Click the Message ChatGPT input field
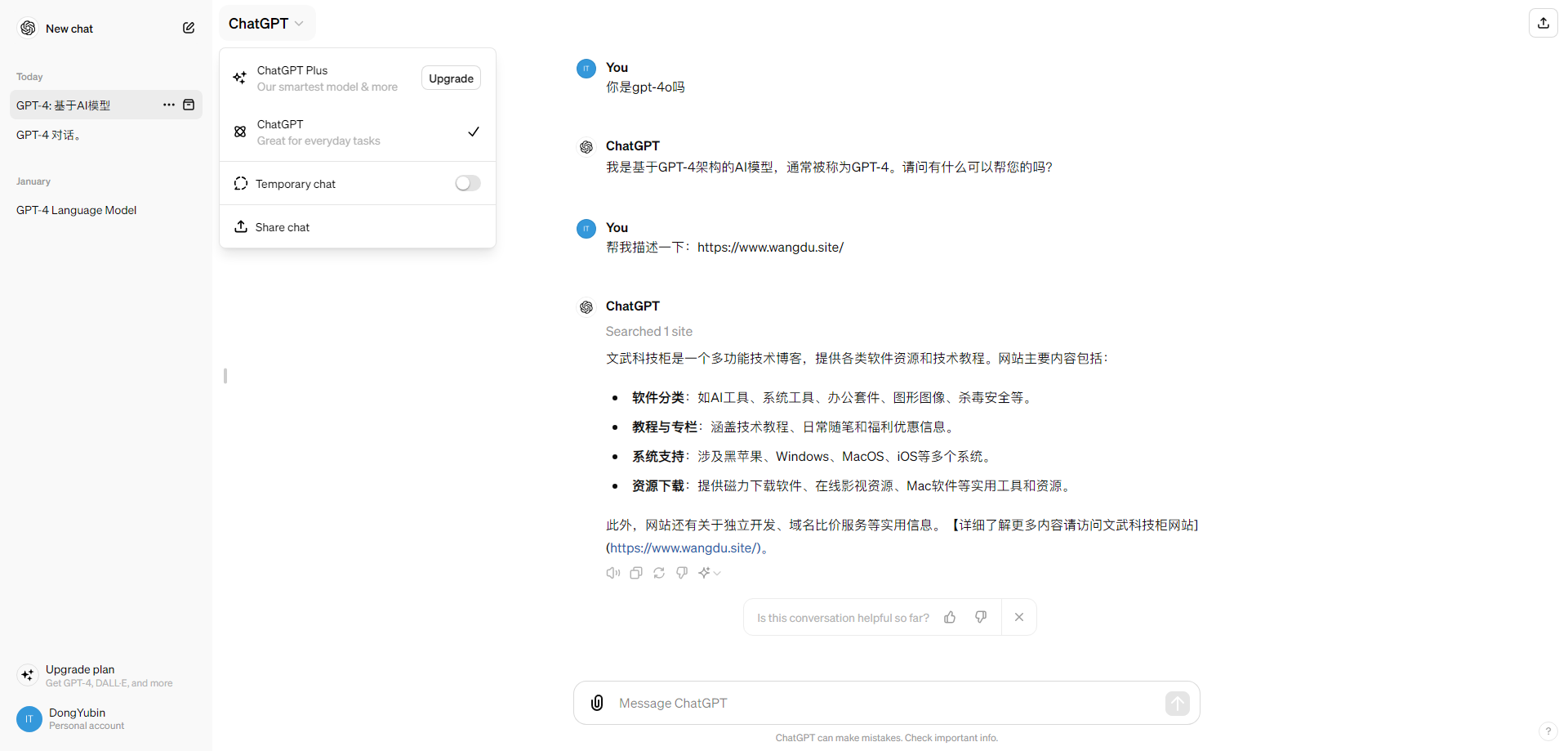 tap(887, 703)
